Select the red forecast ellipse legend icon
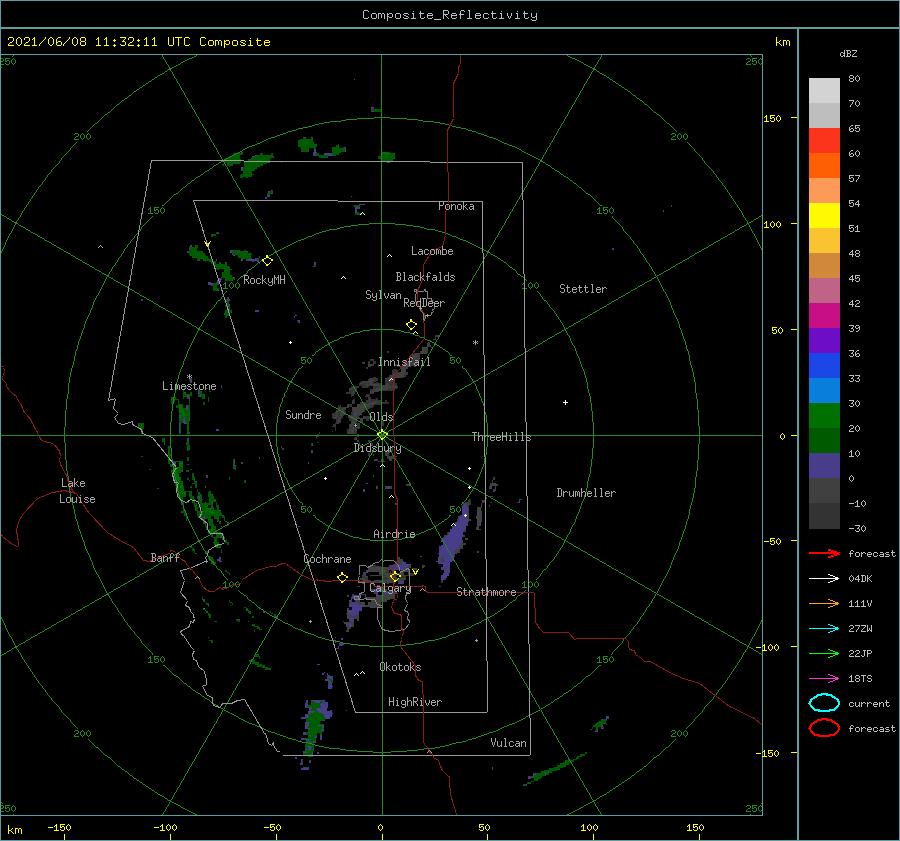This screenshot has height=841, width=900. click(824, 728)
